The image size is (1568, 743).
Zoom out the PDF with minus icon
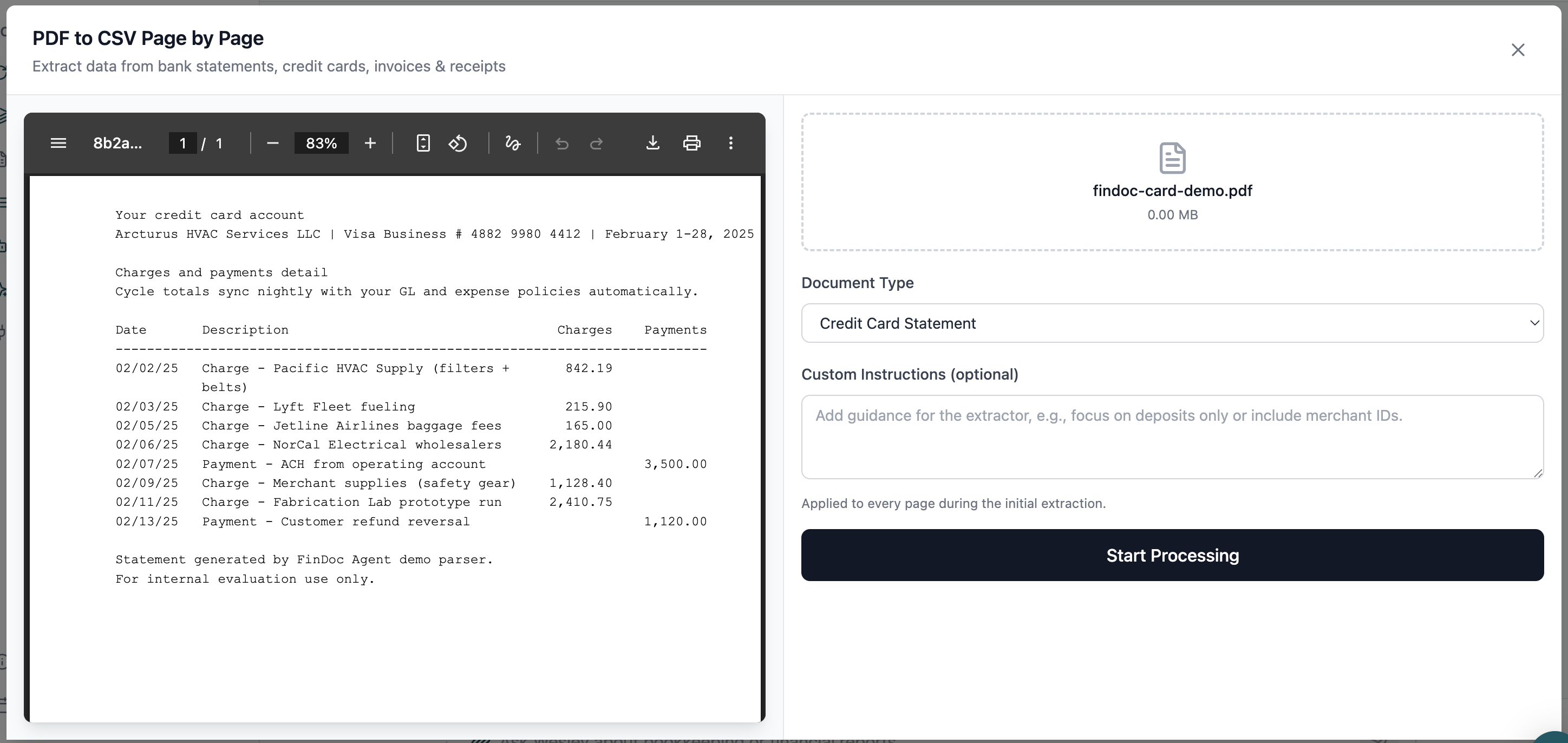273,143
